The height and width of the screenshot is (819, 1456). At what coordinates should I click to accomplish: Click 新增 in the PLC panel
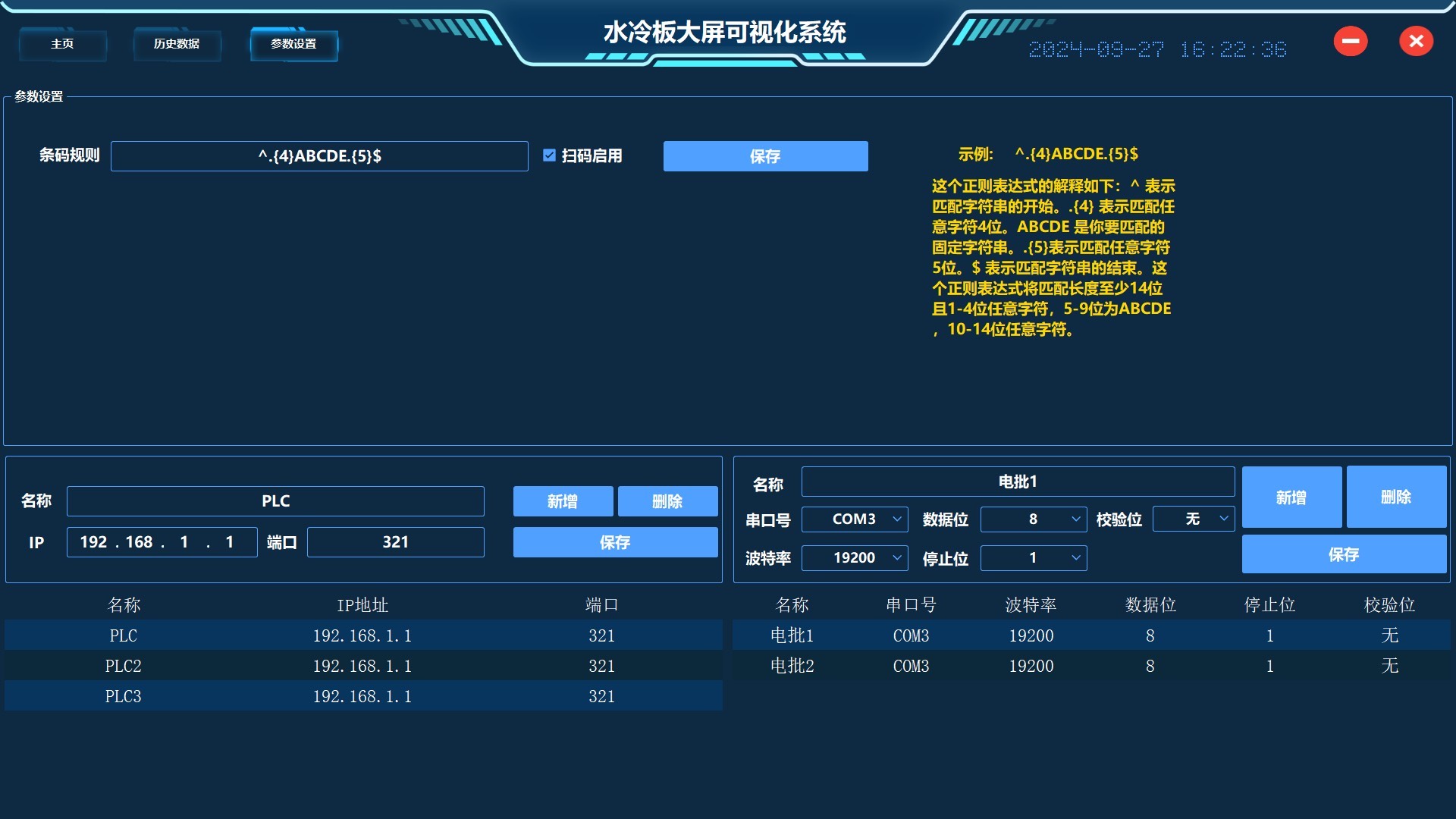click(563, 501)
